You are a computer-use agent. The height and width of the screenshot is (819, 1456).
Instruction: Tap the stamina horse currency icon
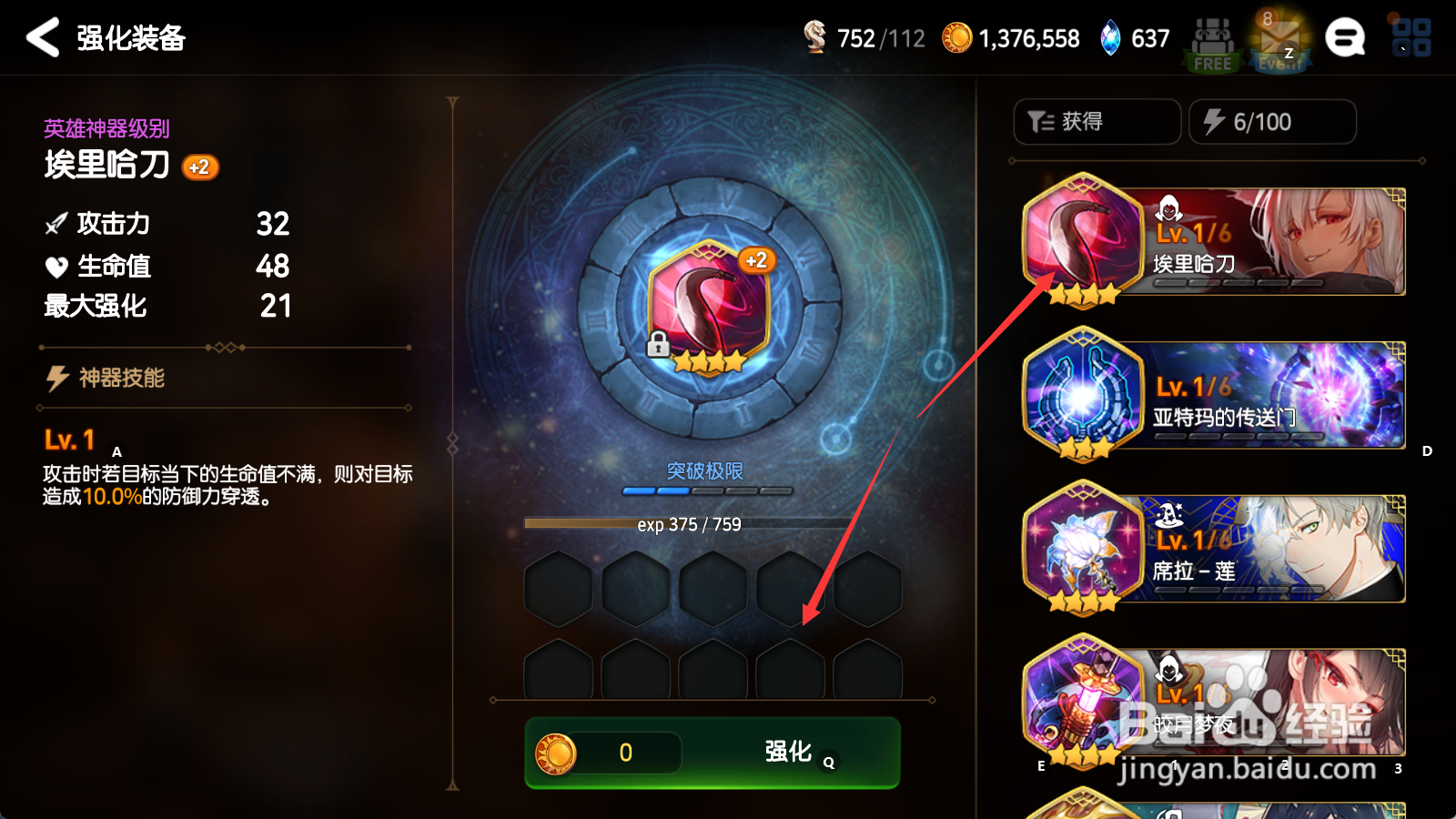click(814, 37)
